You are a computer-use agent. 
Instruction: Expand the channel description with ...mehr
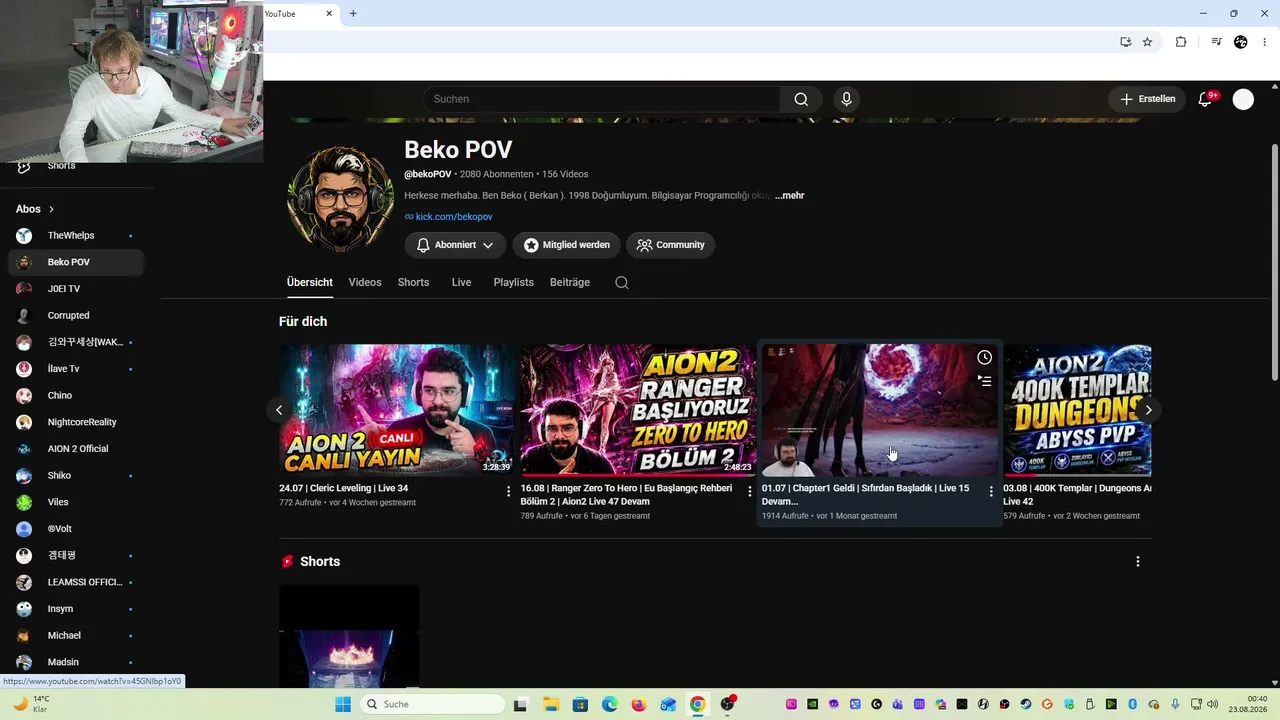click(x=790, y=196)
